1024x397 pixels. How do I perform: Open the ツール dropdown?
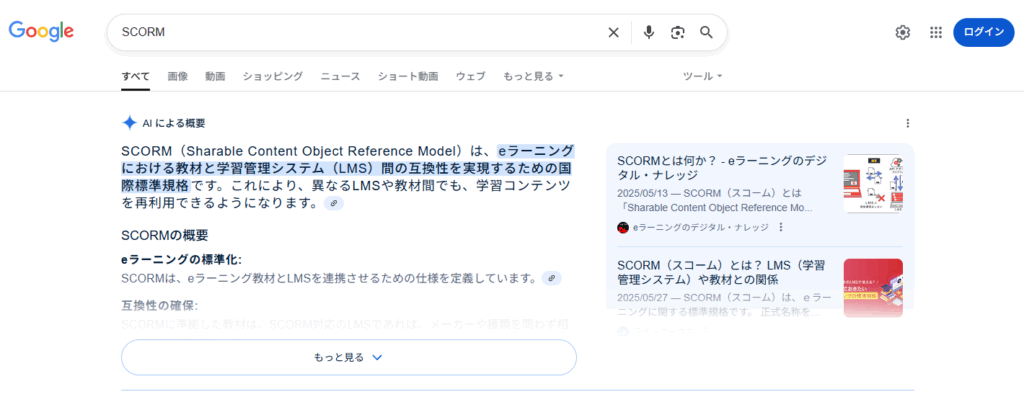[x=702, y=76]
